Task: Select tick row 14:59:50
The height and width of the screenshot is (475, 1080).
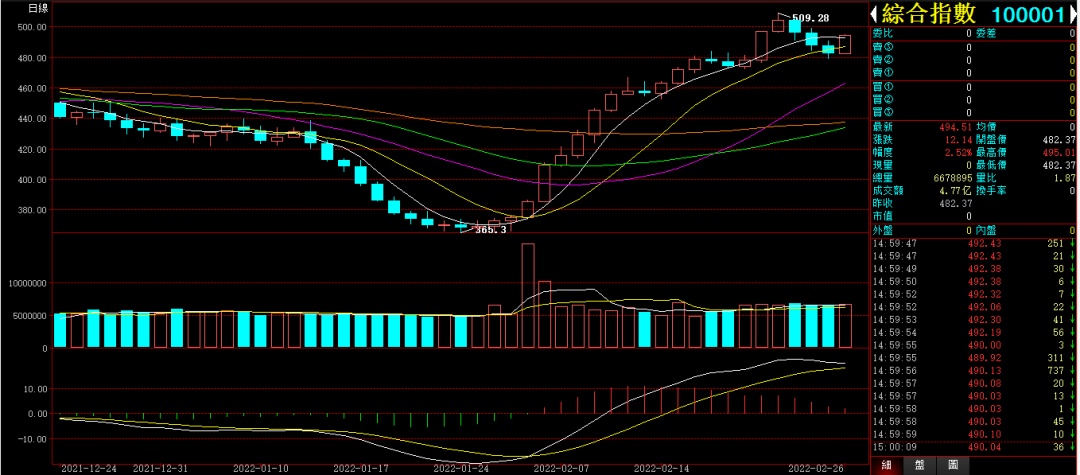Action: (x=974, y=282)
